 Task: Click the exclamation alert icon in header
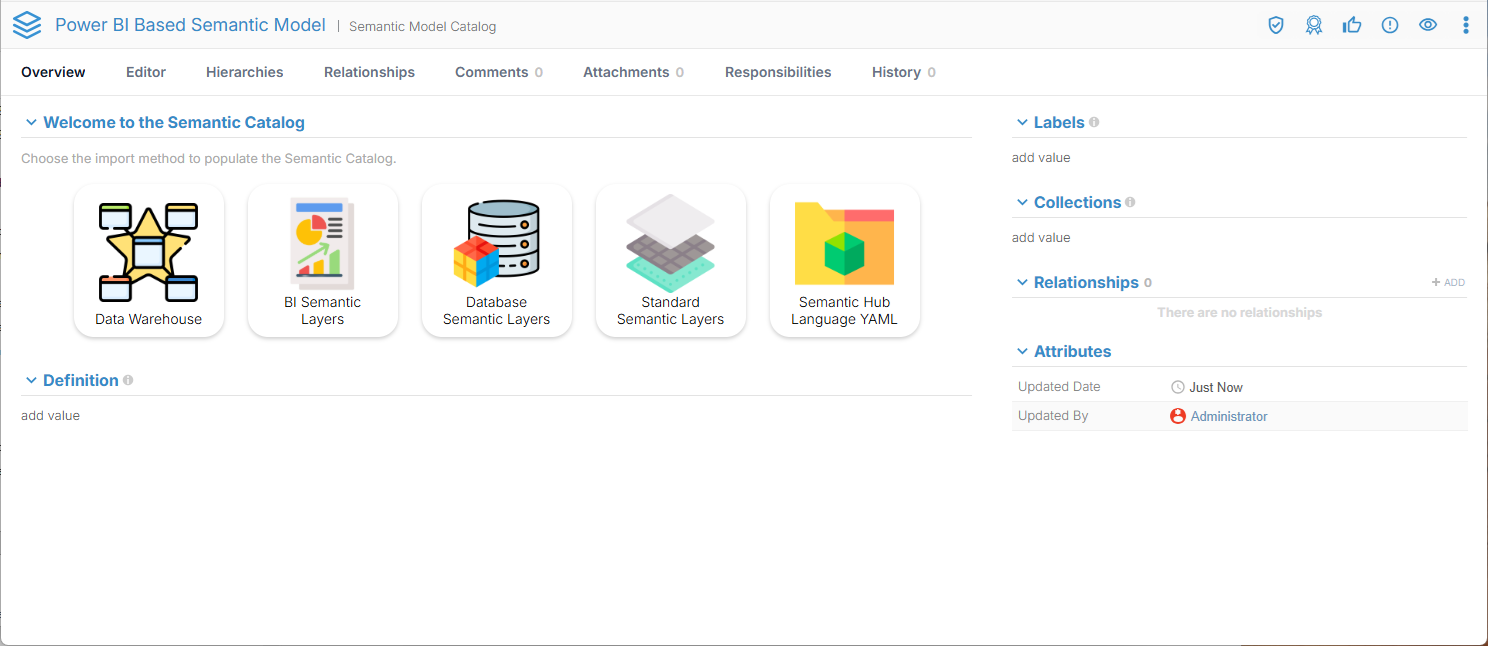pyautogui.click(x=1390, y=25)
